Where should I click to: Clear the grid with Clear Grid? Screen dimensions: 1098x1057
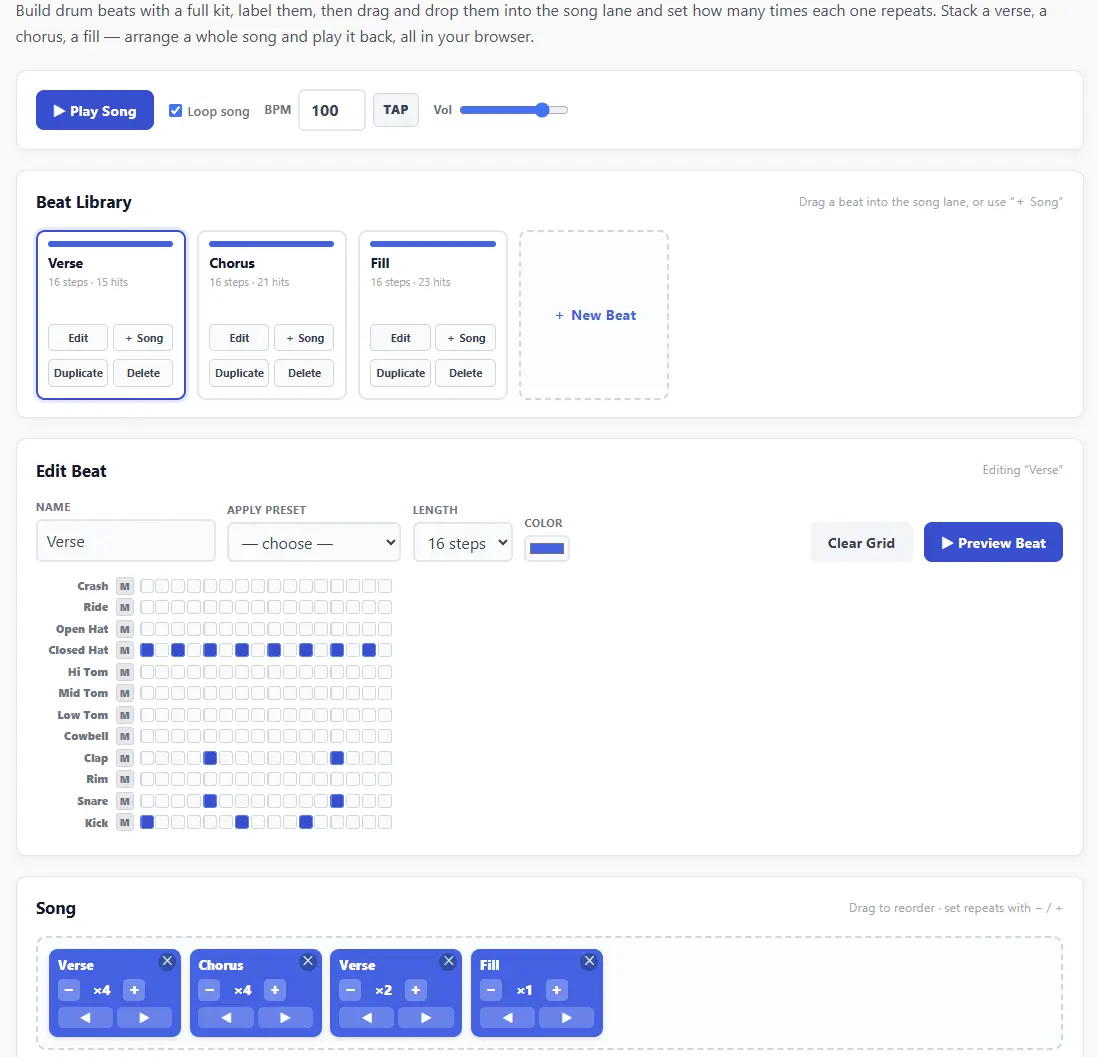861,542
